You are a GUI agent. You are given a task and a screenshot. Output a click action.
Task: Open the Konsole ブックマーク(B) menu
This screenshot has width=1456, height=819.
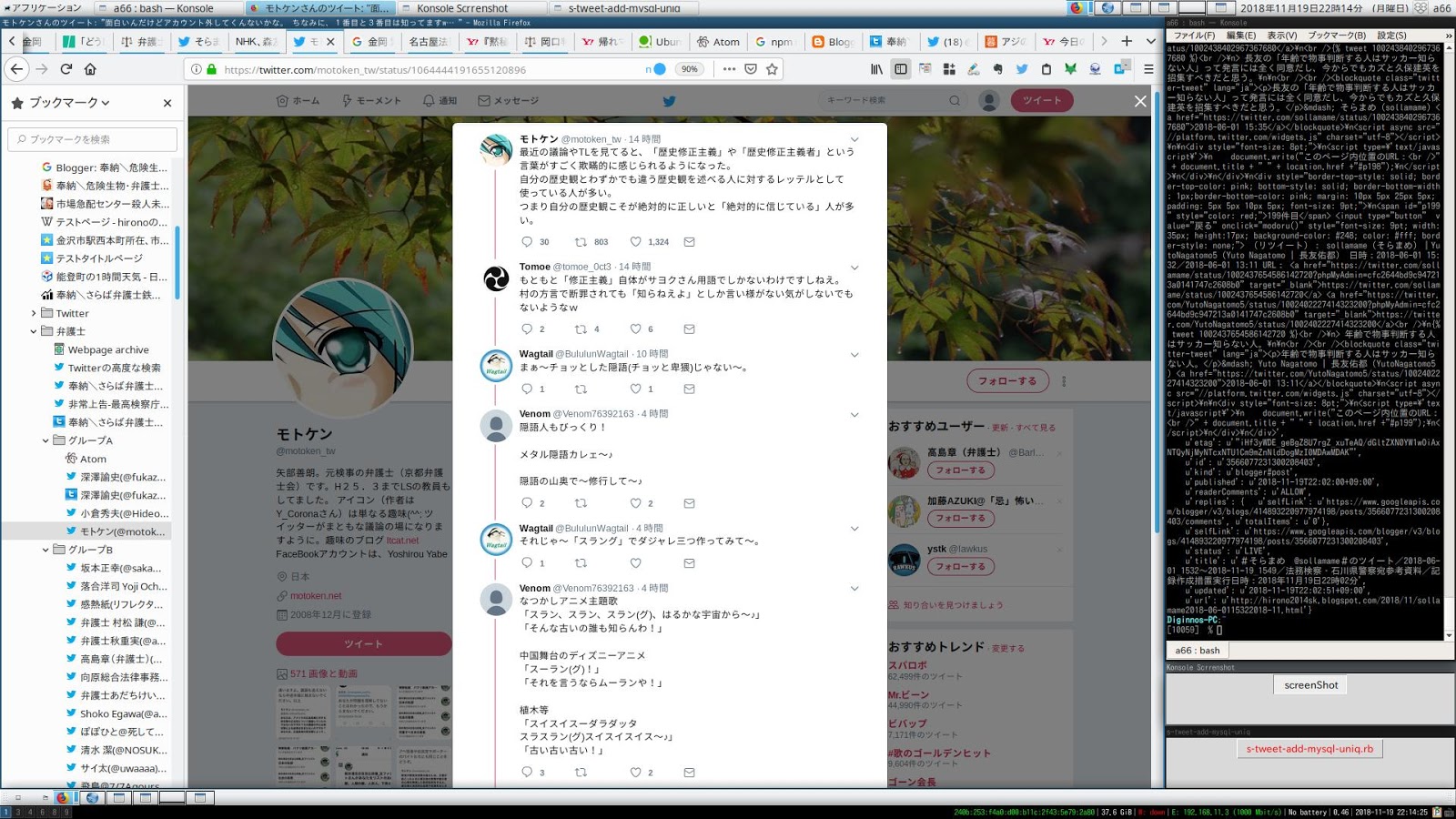click(1337, 35)
